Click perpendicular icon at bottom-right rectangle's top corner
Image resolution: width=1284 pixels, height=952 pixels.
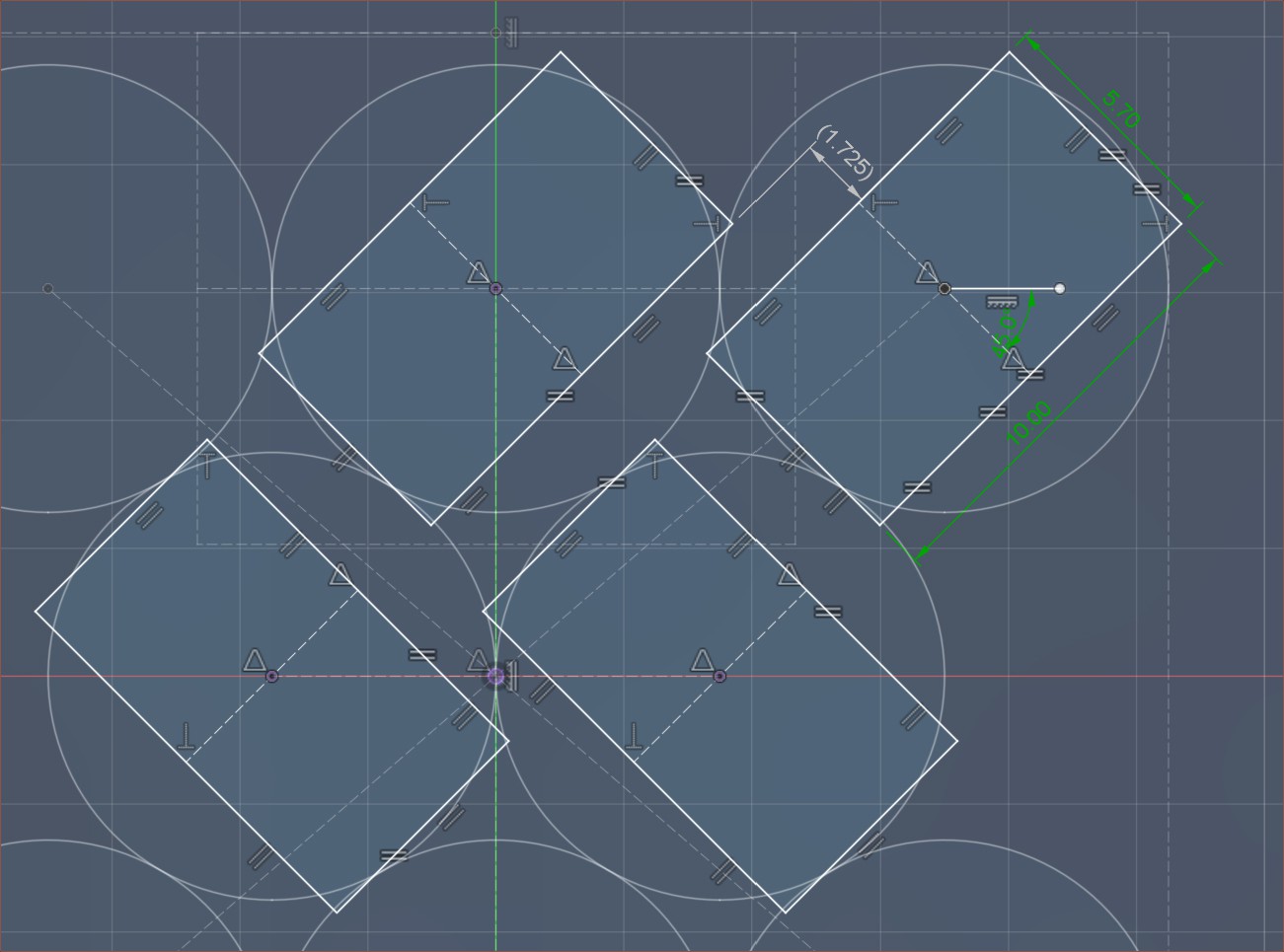point(655,464)
